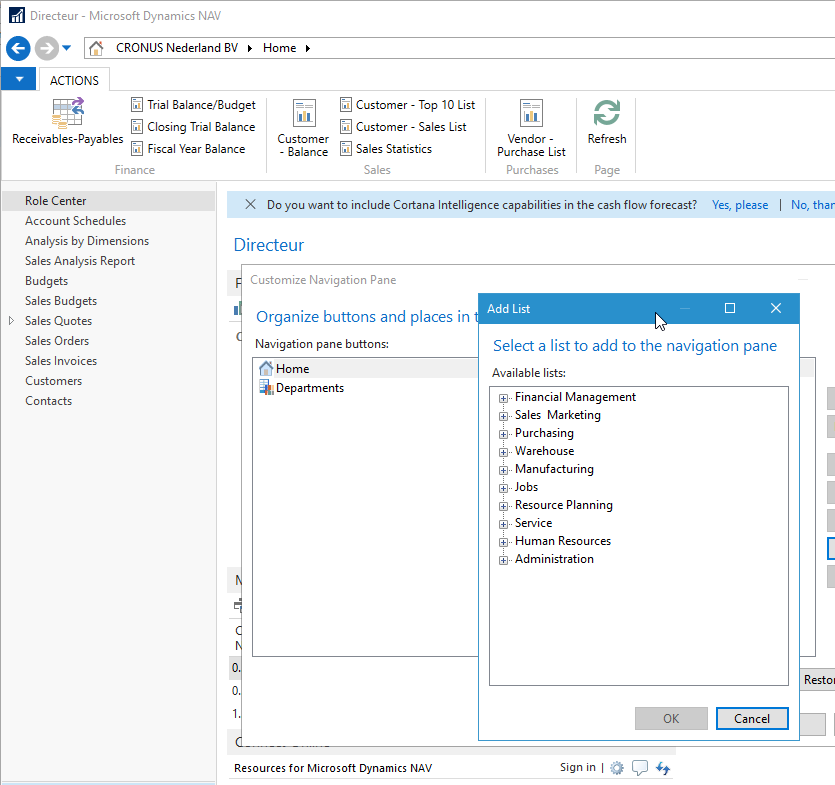The height and width of the screenshot is (785, 835).
Task: Open Sales Quotes list
Action: click(58, 321)
